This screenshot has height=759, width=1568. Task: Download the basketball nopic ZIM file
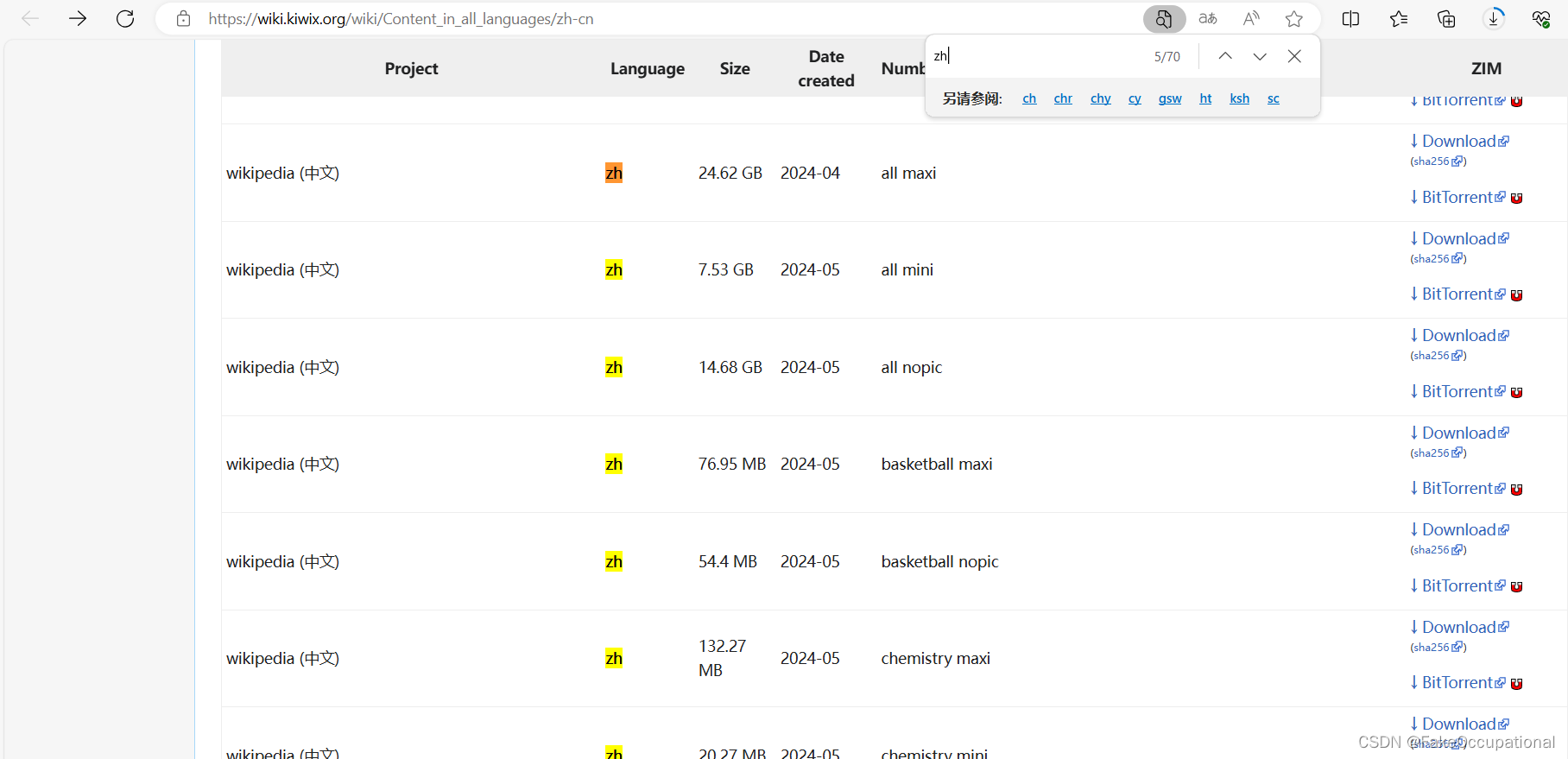[1459, 529]
